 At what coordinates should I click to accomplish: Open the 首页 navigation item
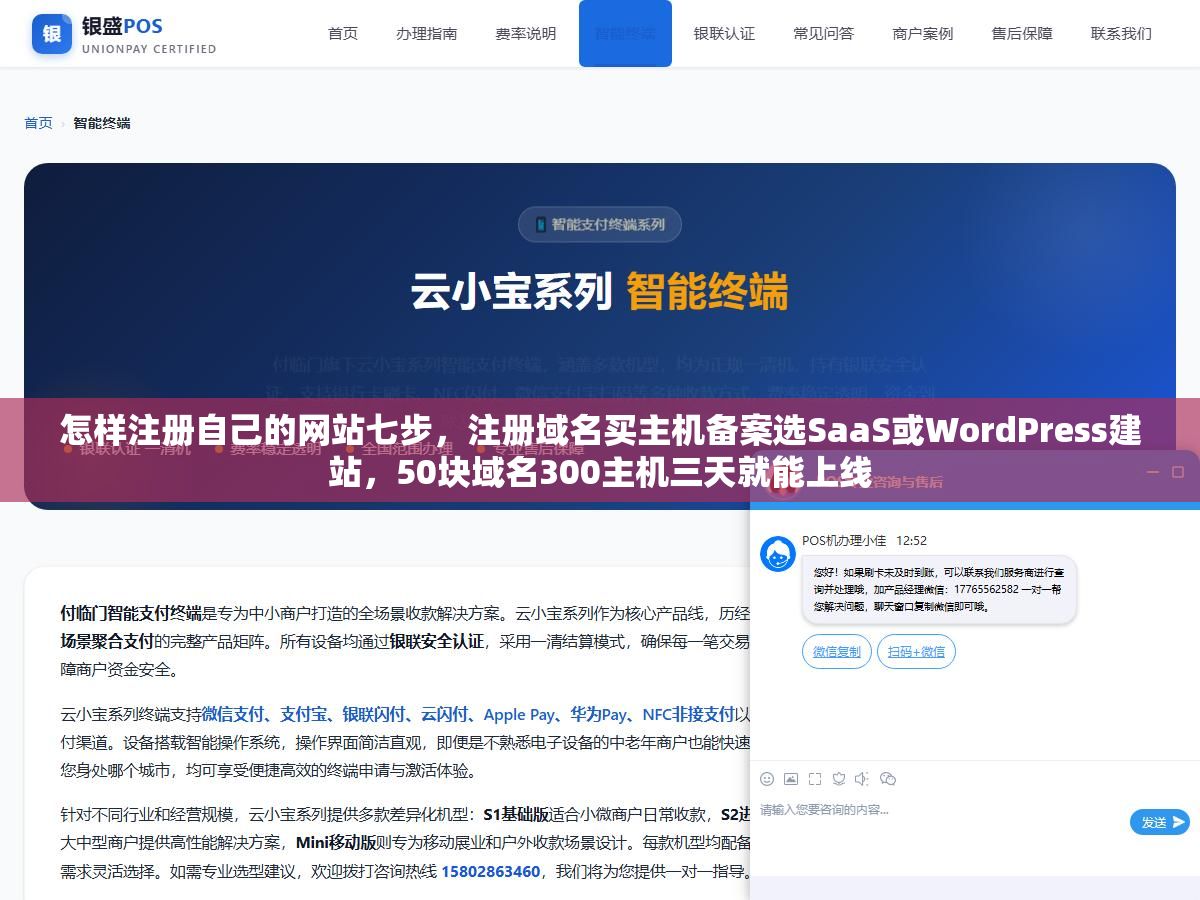click(343, 33)
